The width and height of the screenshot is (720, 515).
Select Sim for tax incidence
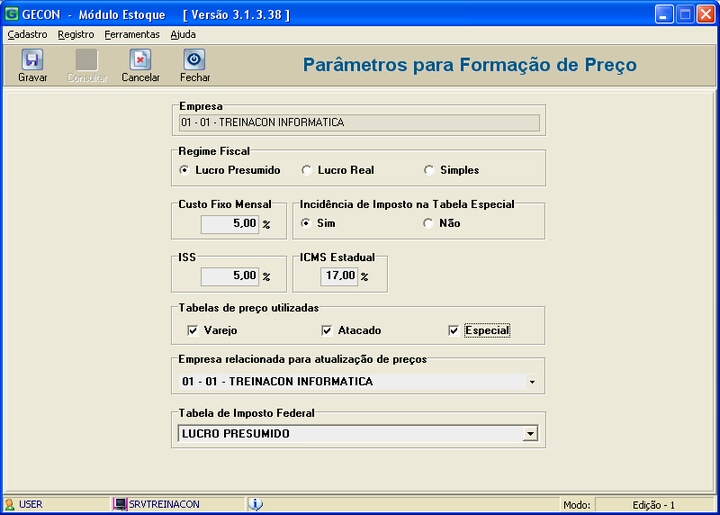[x=305, y=224]
